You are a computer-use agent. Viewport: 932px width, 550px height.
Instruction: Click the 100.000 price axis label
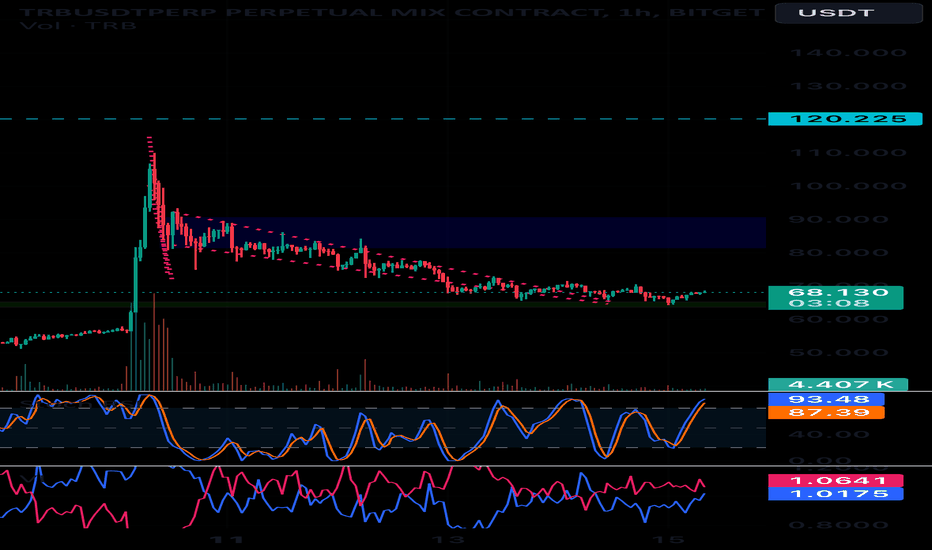pyautogui.click(x=848, y=186)
